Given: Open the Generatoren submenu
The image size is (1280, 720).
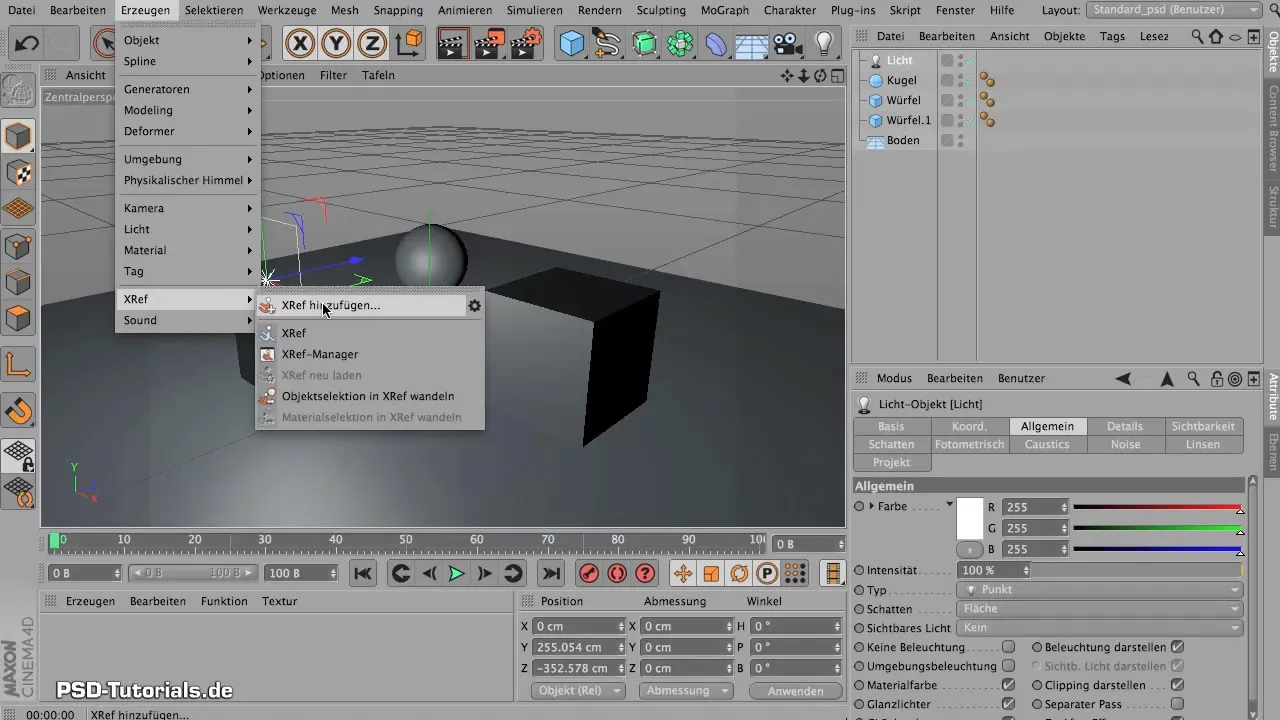Looking at the screenshot, I should pyautogui.click(x=188, y=89).
